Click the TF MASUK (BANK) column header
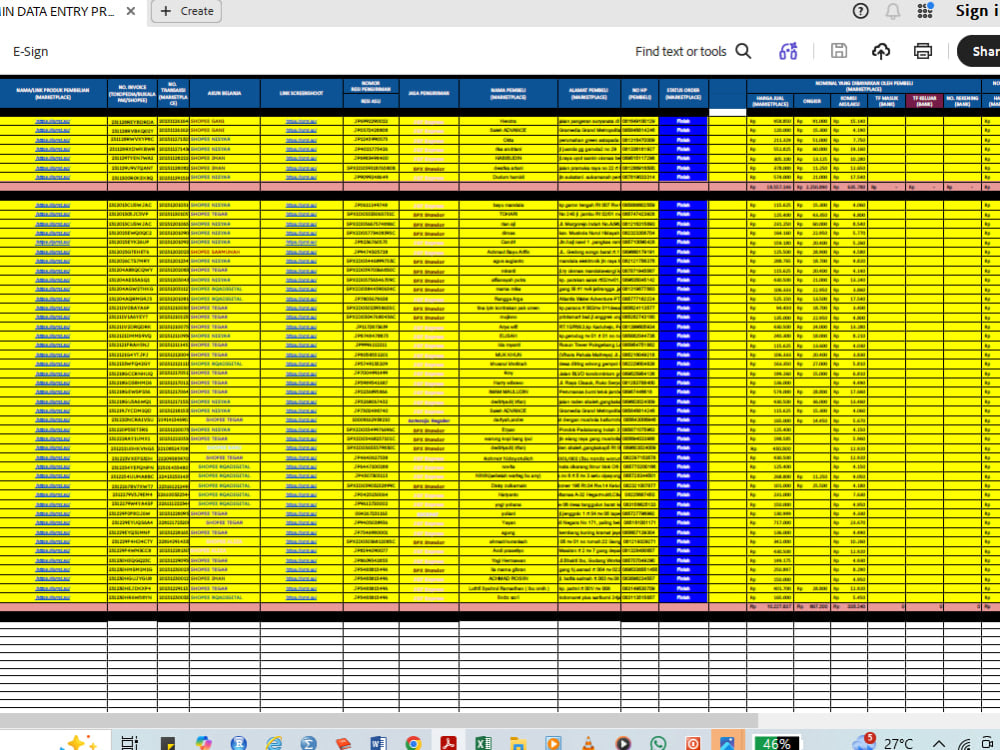The height and width of the screenshot is (750, 1000). point(886,101)
